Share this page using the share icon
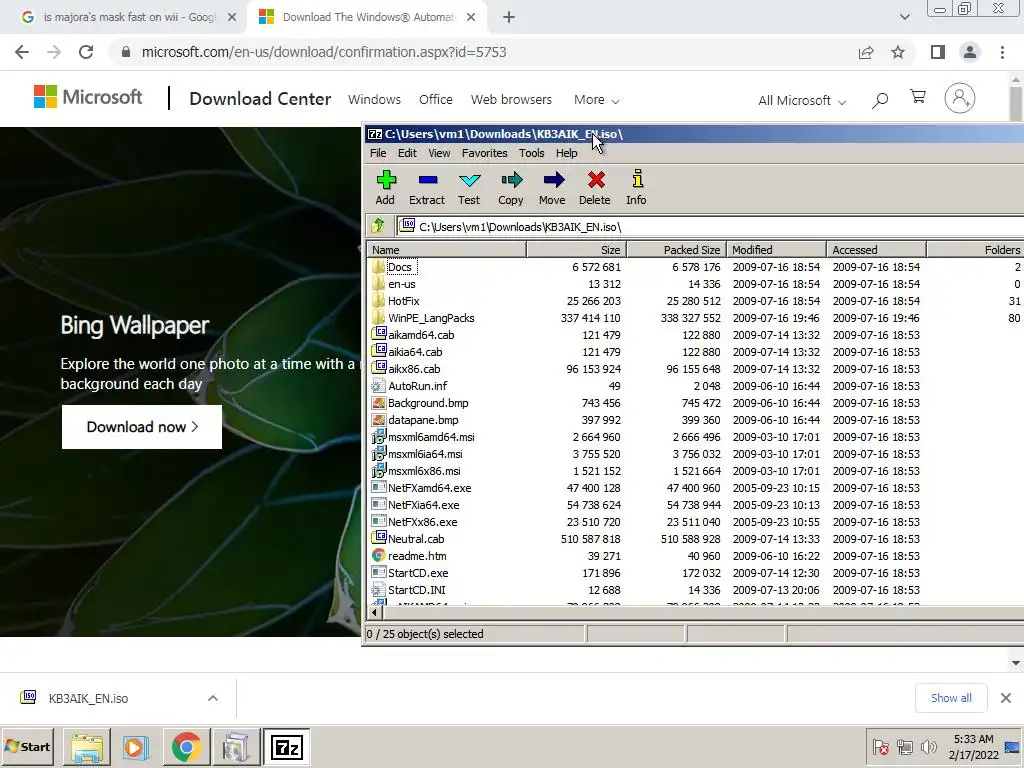Viewport: 1024px width, 768px height. tap(866, 52)
